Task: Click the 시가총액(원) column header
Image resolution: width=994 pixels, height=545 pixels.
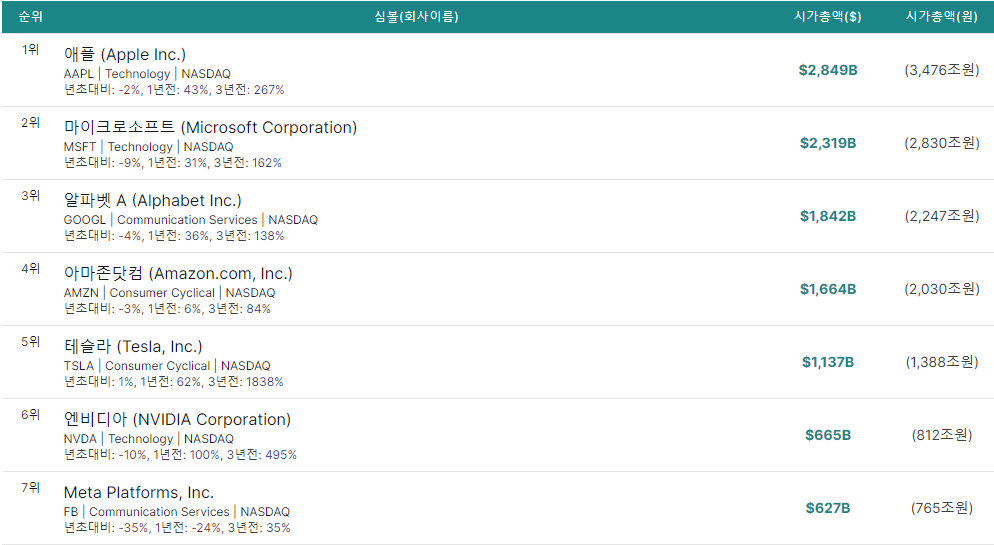Action: click(941, 16)
